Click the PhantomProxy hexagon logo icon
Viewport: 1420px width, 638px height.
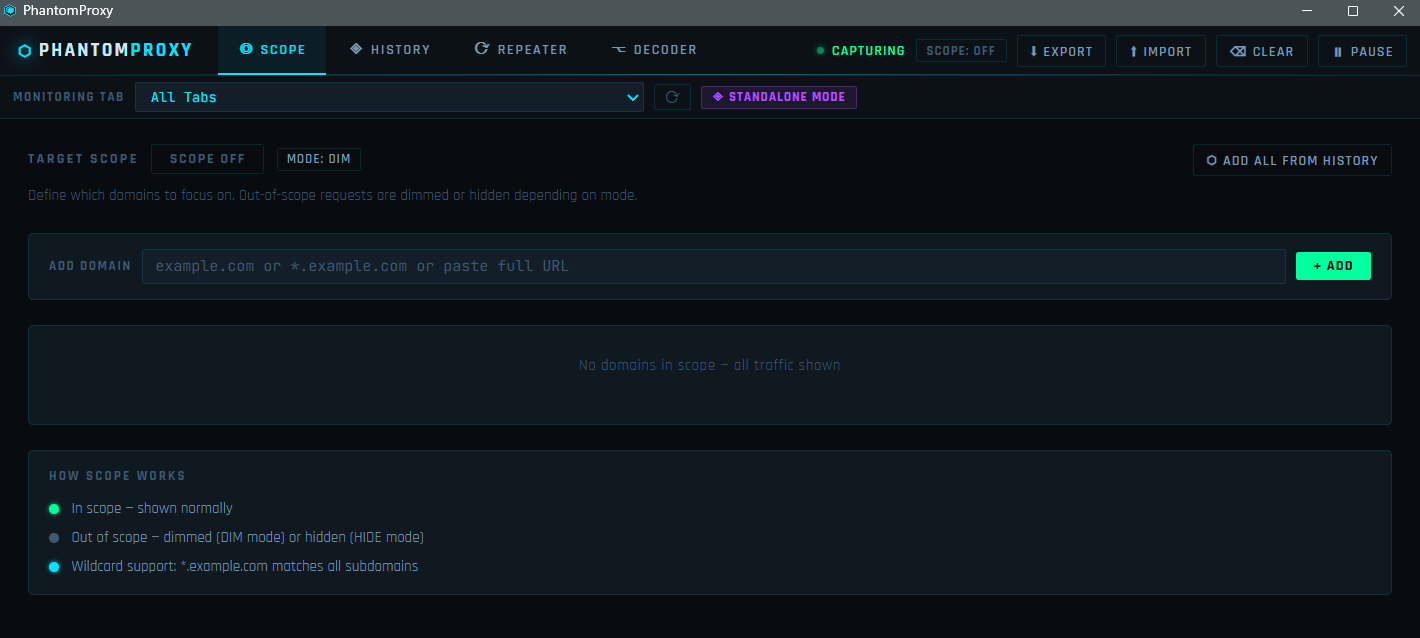[25, 51]
